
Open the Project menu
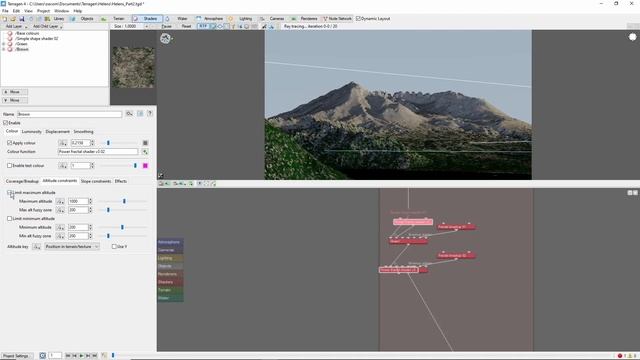click(43, 11)
